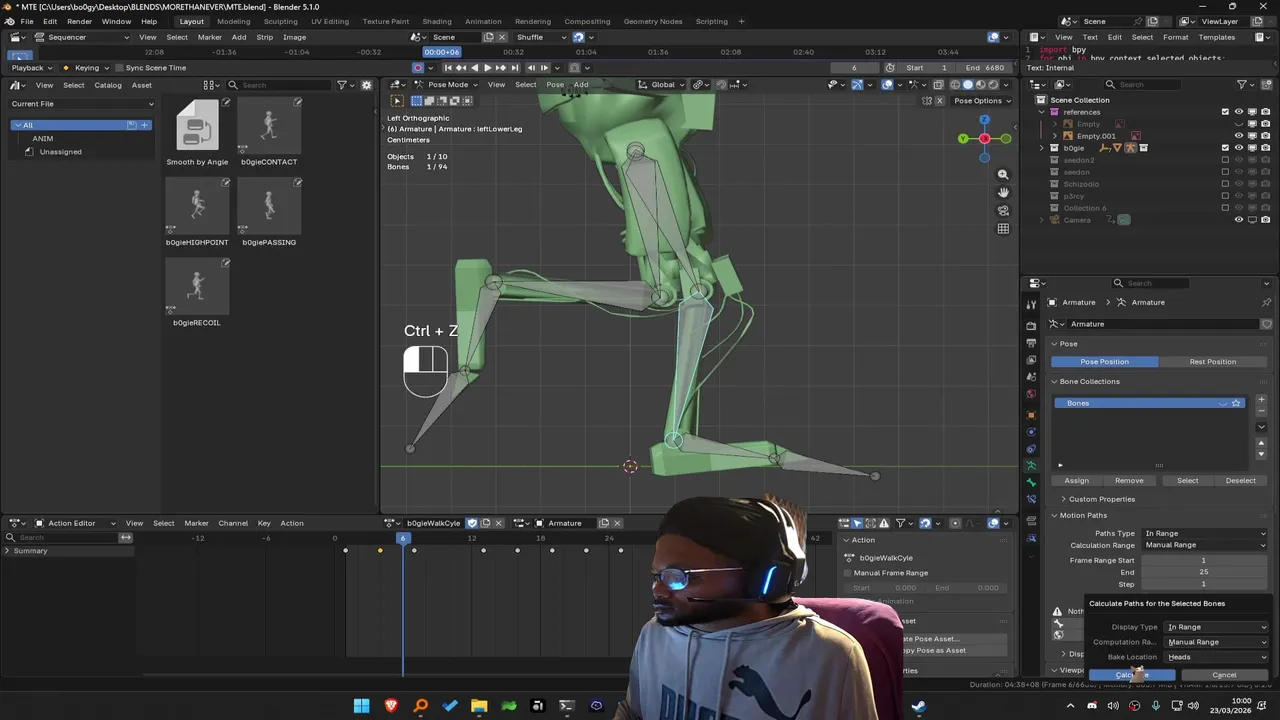Screen dimensions: 1280x720
Task: Click the pan hand viewport gizmo
Action: point(1003,192)
